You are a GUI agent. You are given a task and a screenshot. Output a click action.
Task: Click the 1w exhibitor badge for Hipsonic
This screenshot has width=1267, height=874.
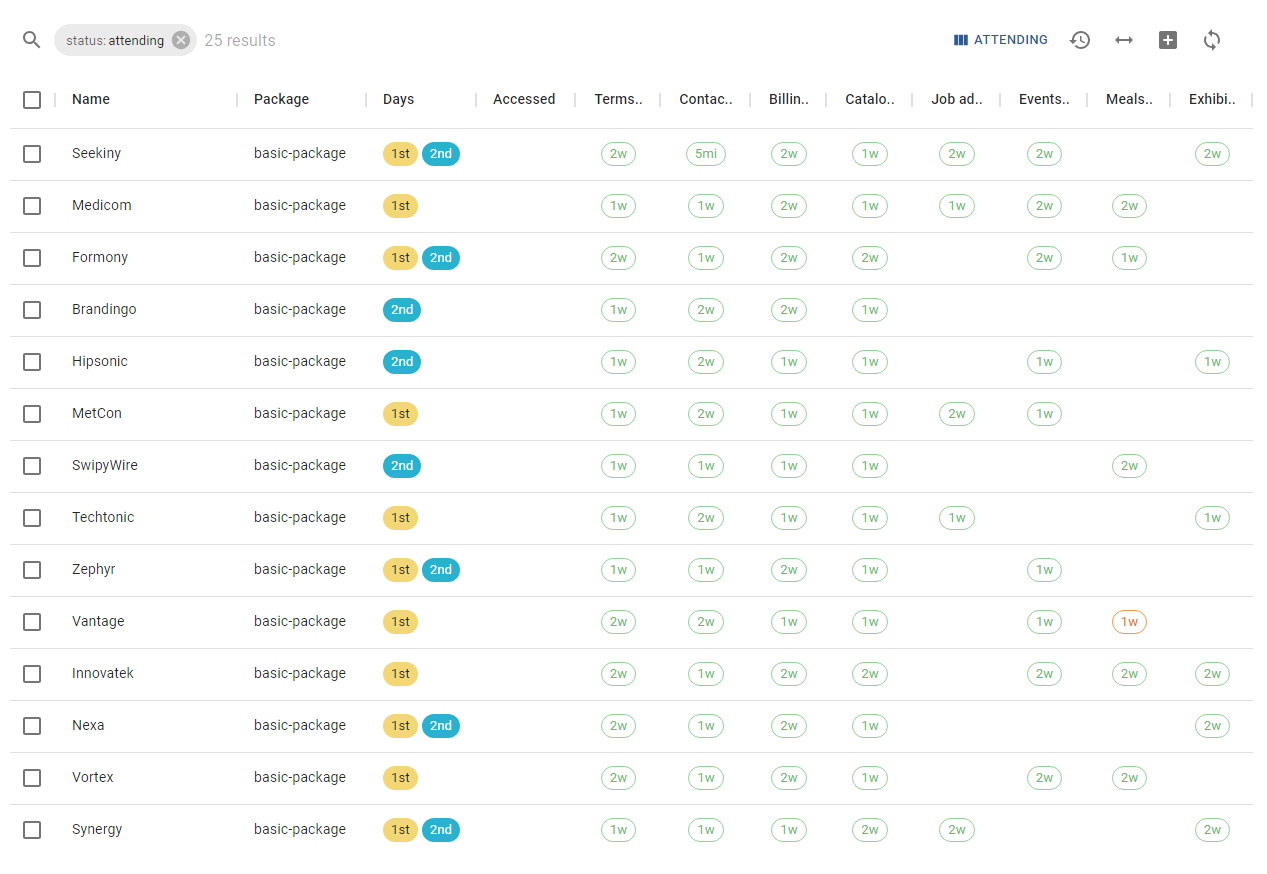click(x=1212, y=362)
